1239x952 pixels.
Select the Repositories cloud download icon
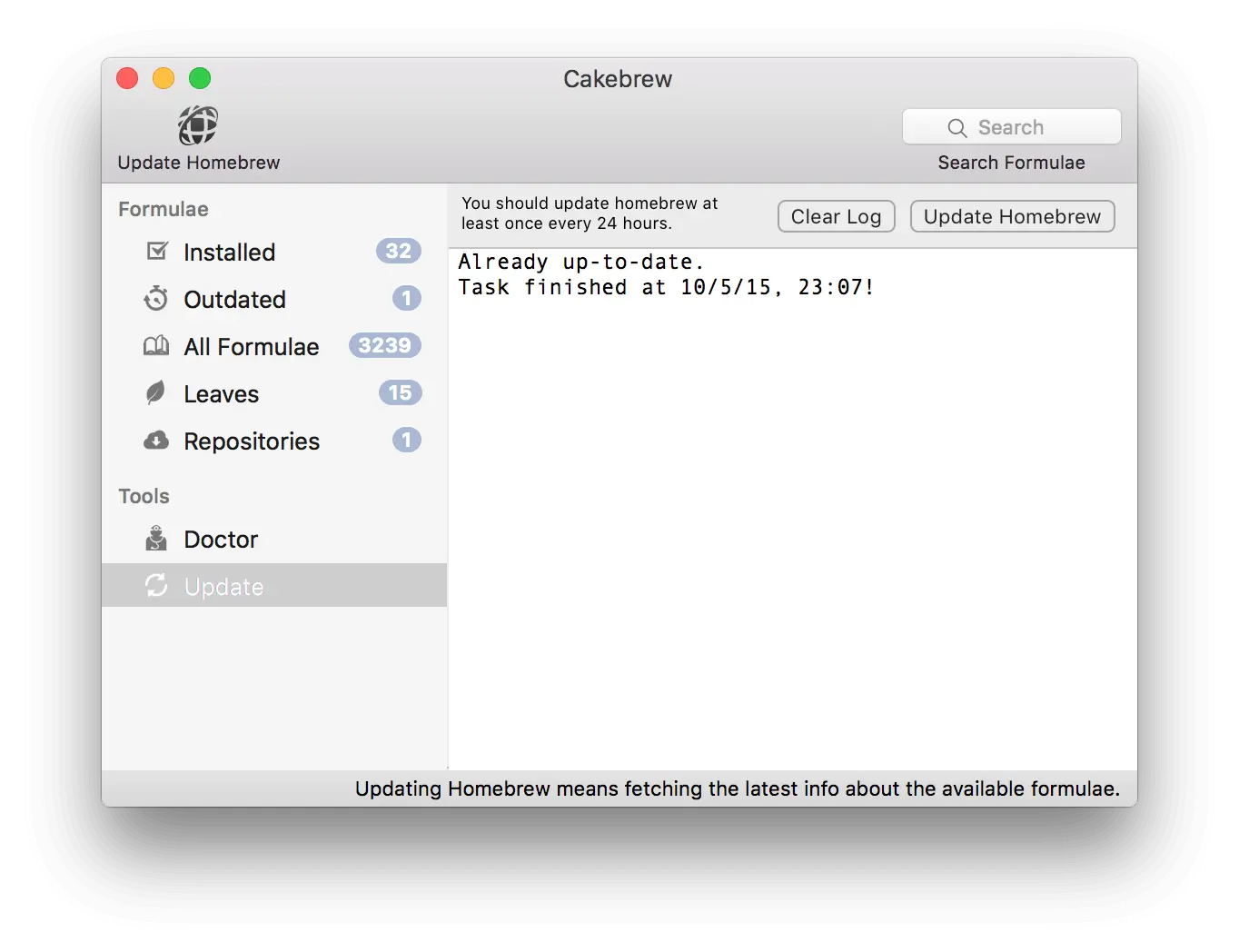point(156,441)
